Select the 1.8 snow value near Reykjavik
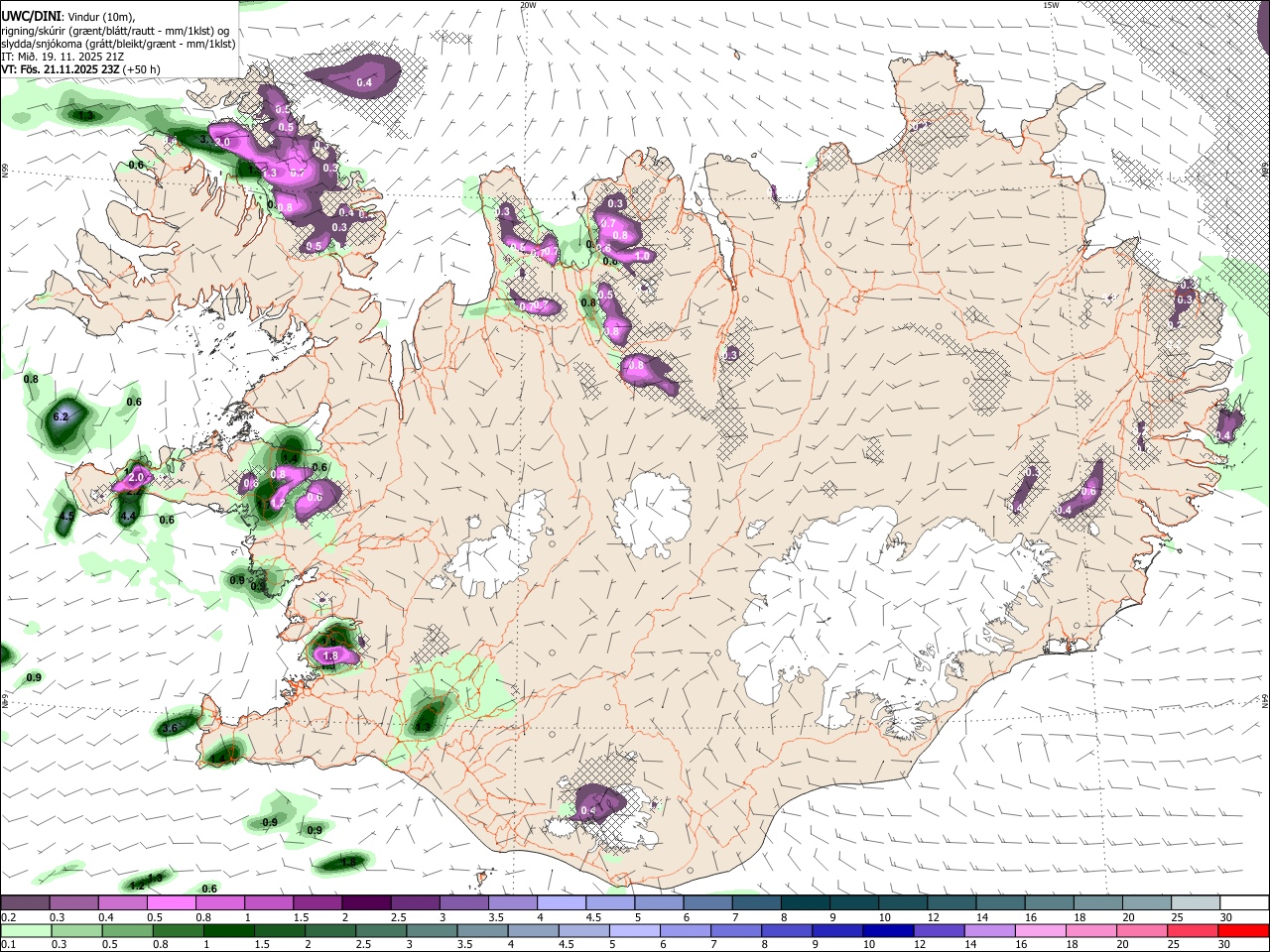The image size is (1270, 952). (331, 655)
